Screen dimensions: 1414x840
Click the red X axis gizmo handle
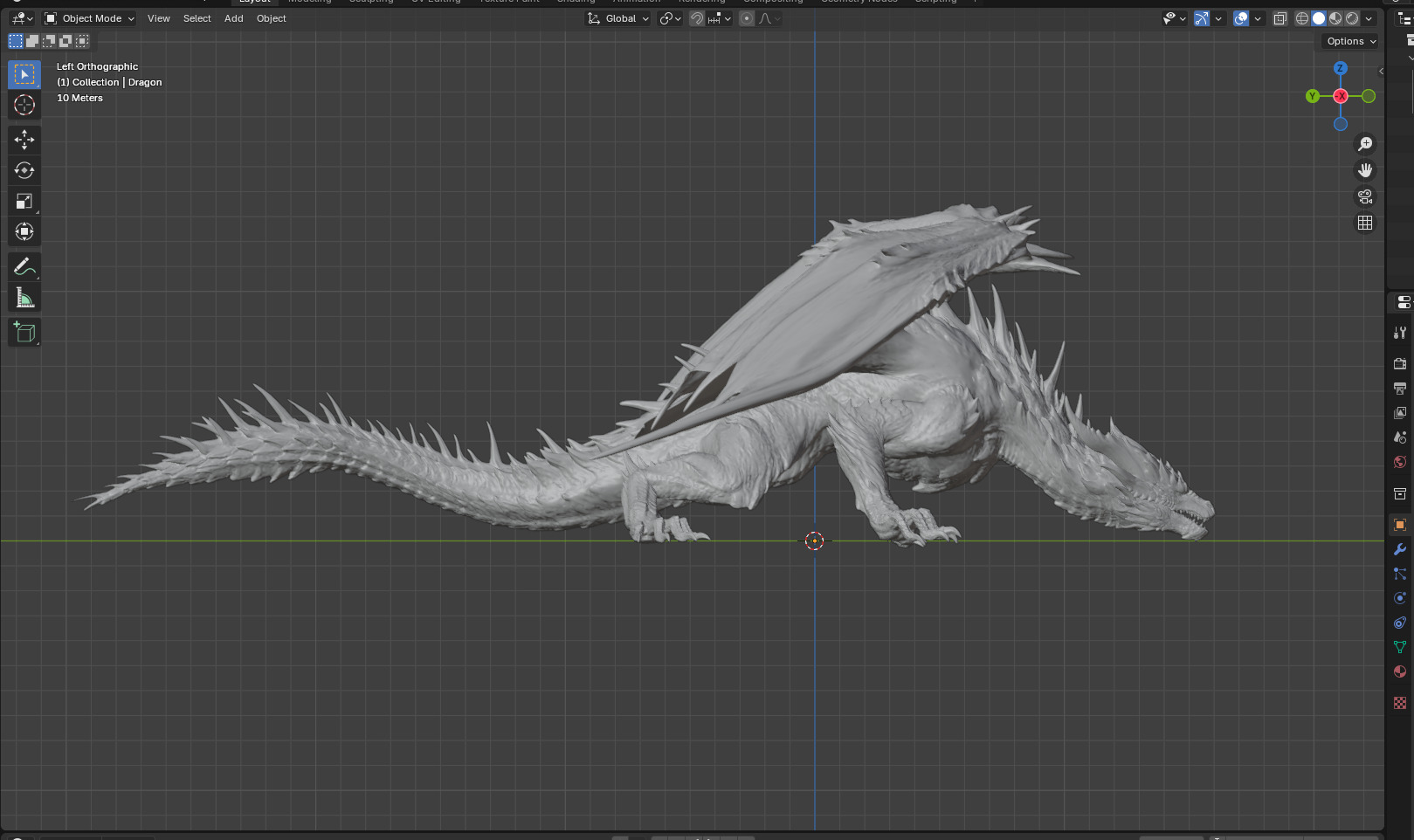[1341, 96]
